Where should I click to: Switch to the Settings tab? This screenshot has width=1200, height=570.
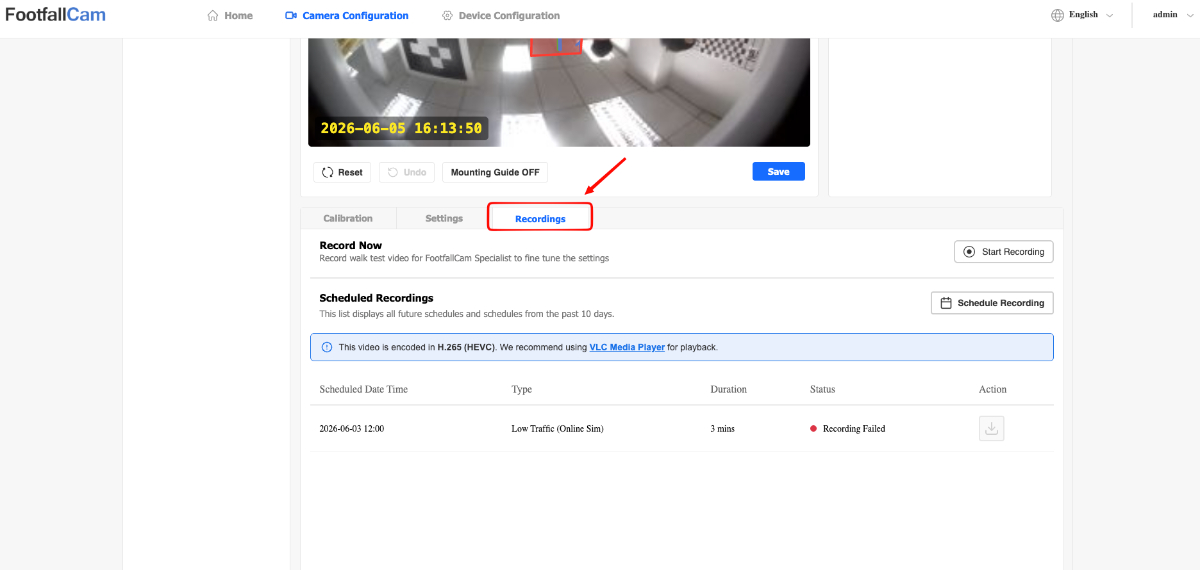(444, 218)
